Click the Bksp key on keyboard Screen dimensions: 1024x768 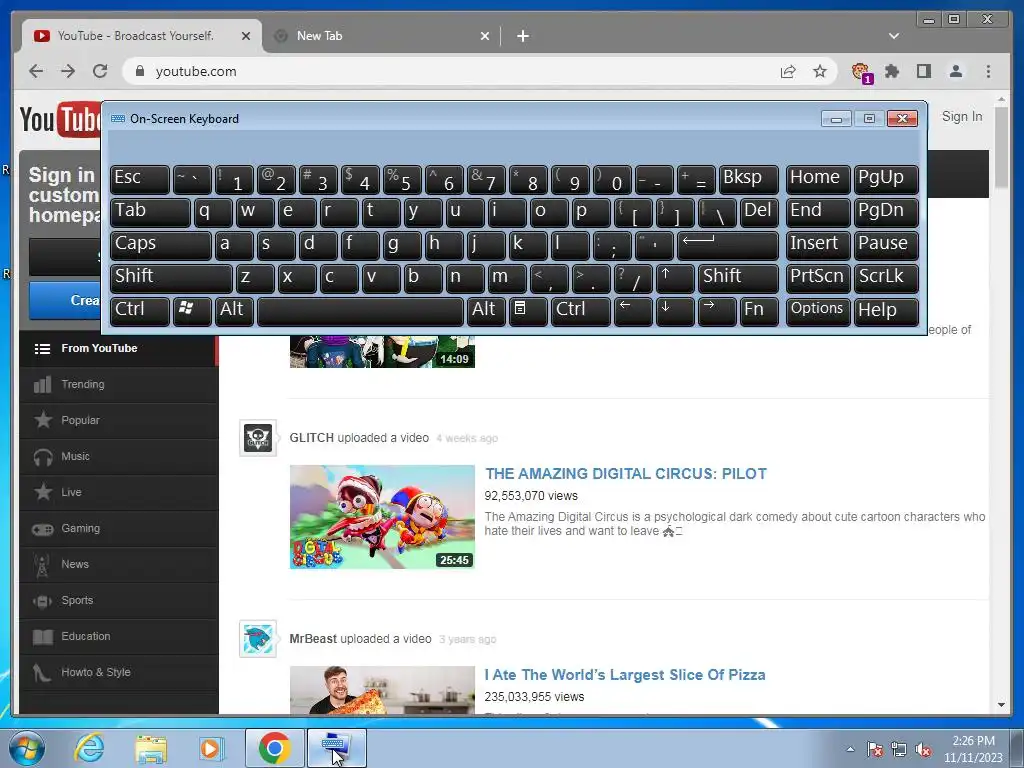(x=748, y=180)
